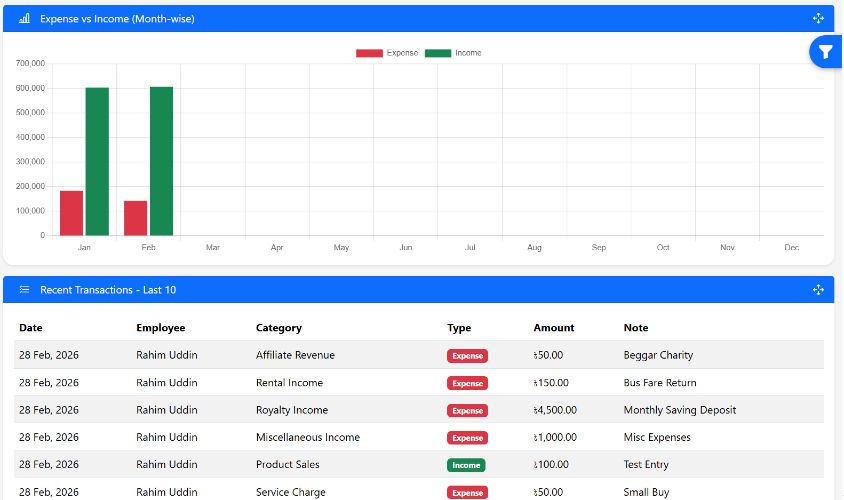The image size is (844, 500).
Task: Click list icon beside Recent Transactions title
Action: 25,290
